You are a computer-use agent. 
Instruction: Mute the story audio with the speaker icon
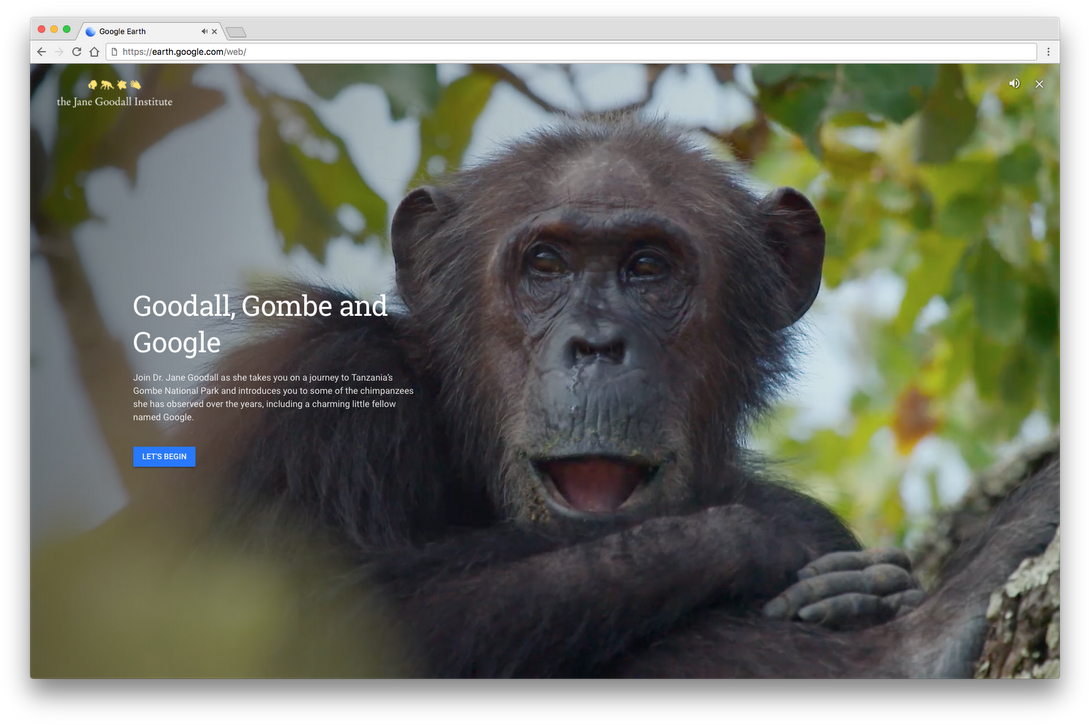(1014, 83)
